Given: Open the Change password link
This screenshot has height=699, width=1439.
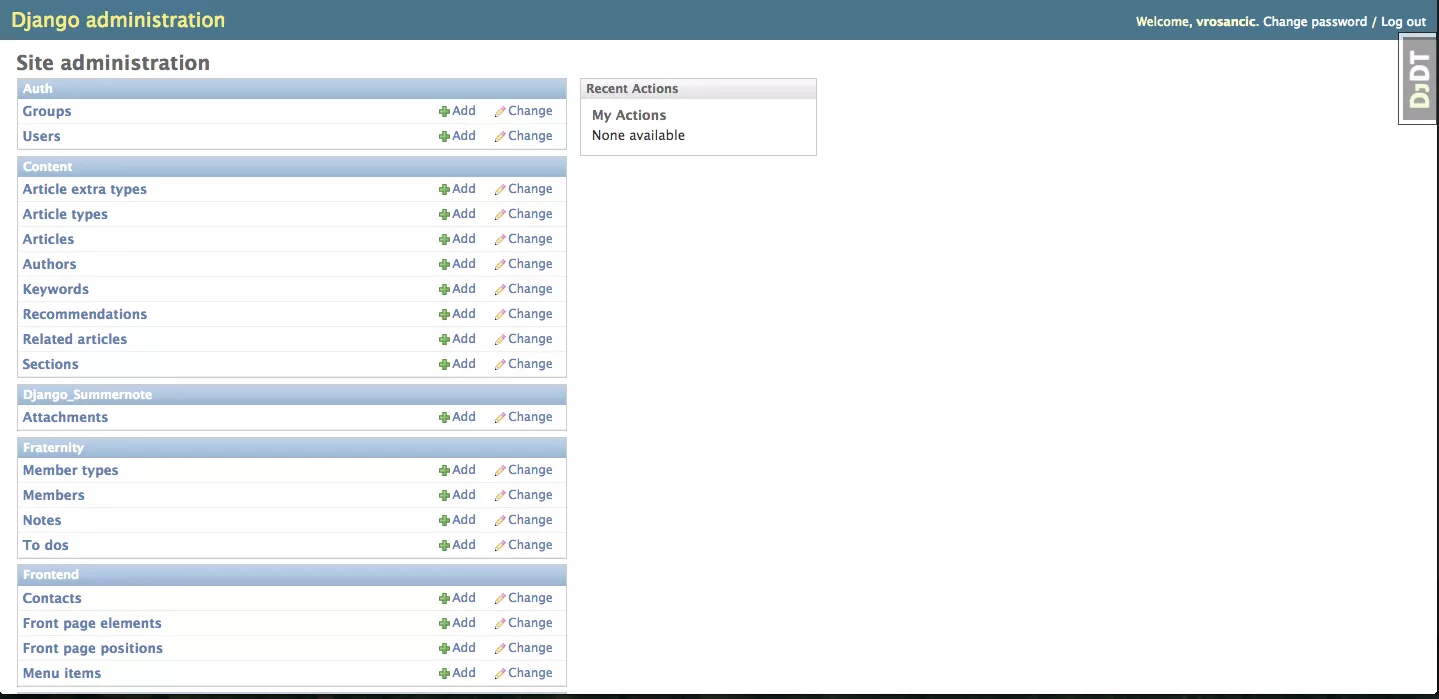Looking at the screenshot, I should pyautogui.click(x=1314, y=22).
